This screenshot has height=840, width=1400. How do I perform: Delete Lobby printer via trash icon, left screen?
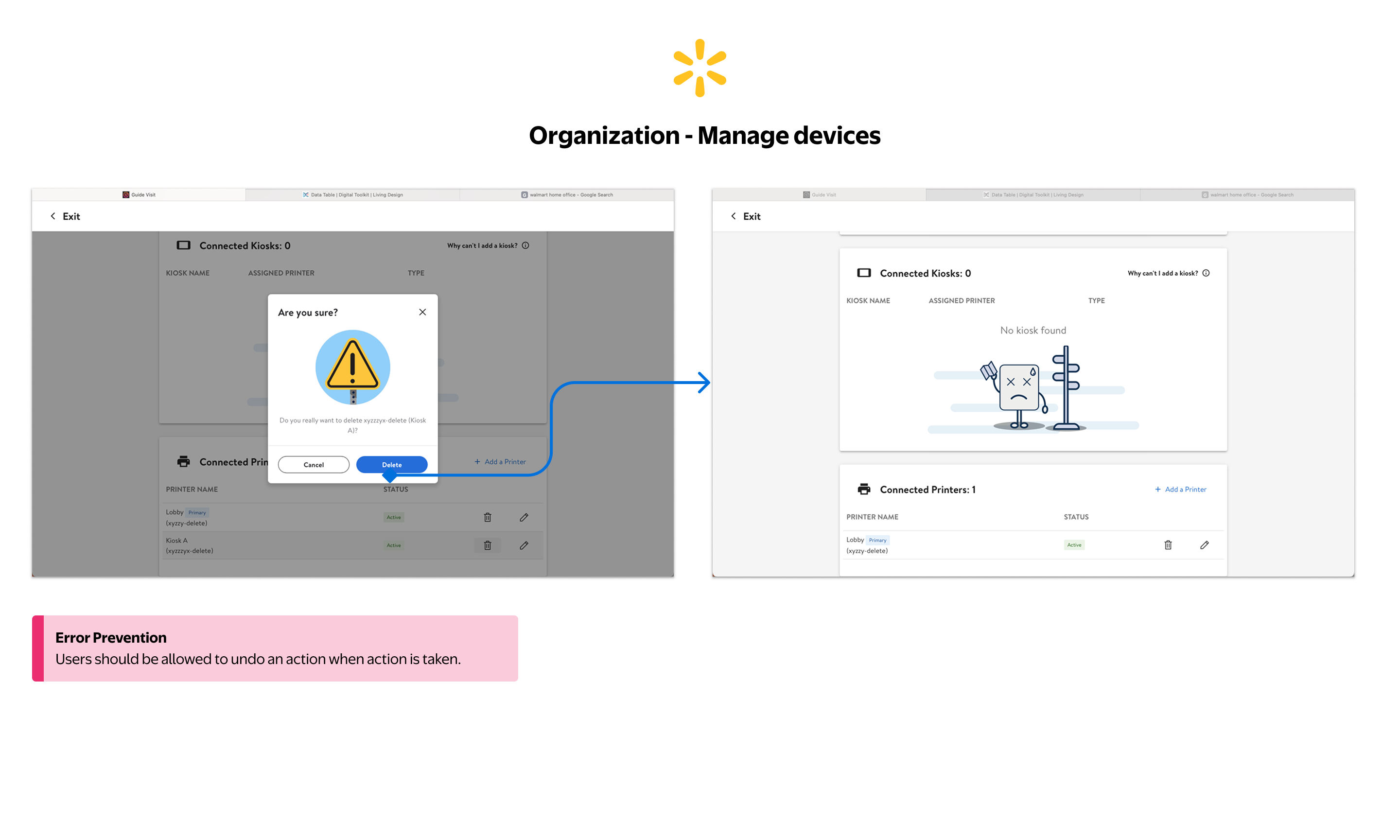point(487,517)
